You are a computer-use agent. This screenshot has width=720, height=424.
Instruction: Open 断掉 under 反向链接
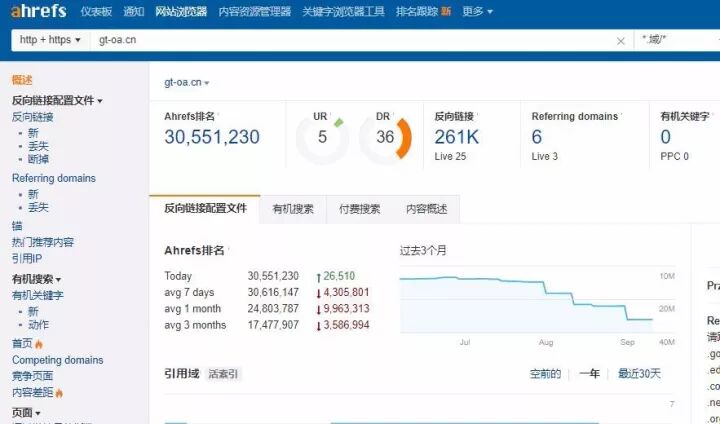click(x=38, y=159)
